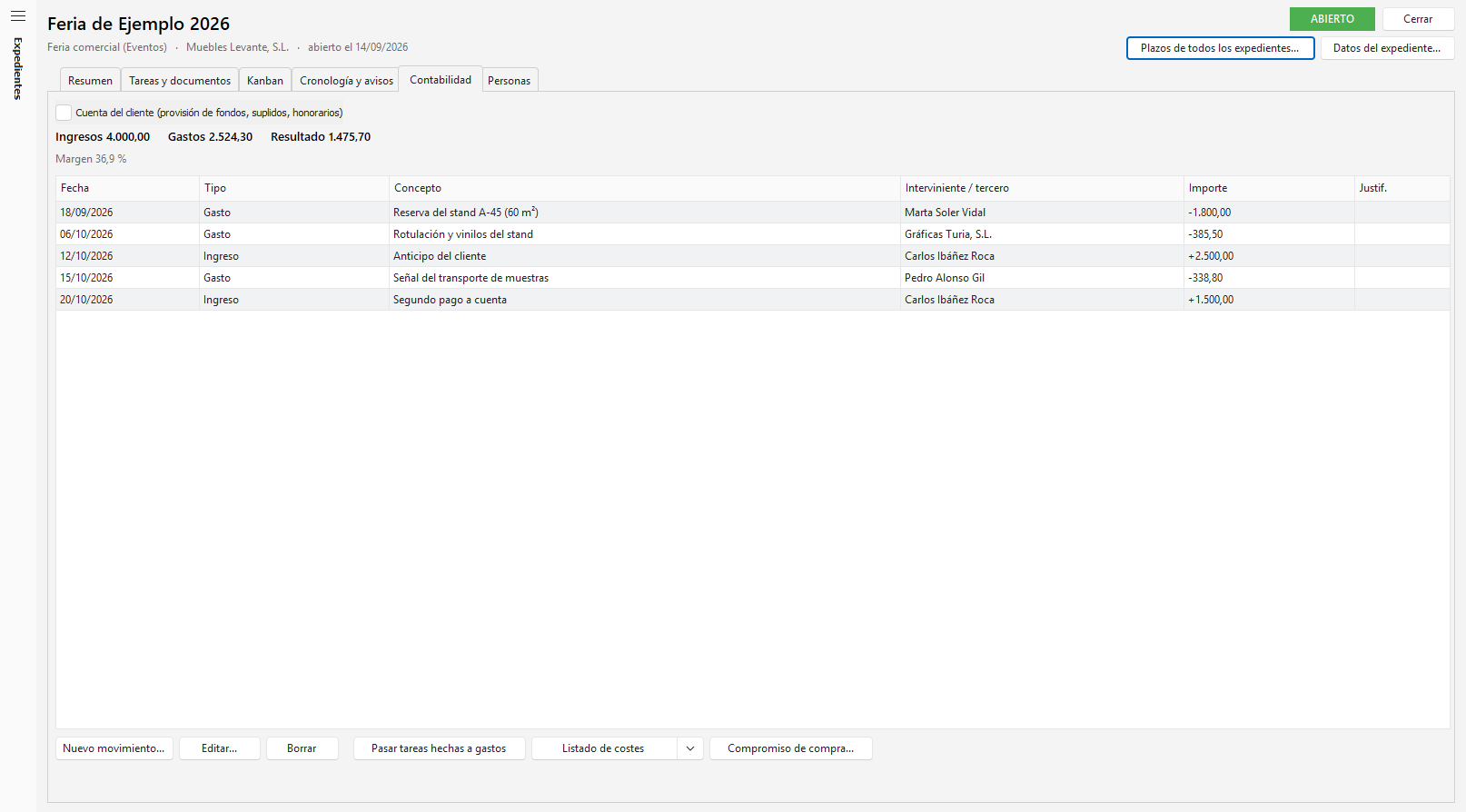Sort by Interviniente / tercero column header
This screenshot has height=812, width=1466.
(x=1041, y=188)
